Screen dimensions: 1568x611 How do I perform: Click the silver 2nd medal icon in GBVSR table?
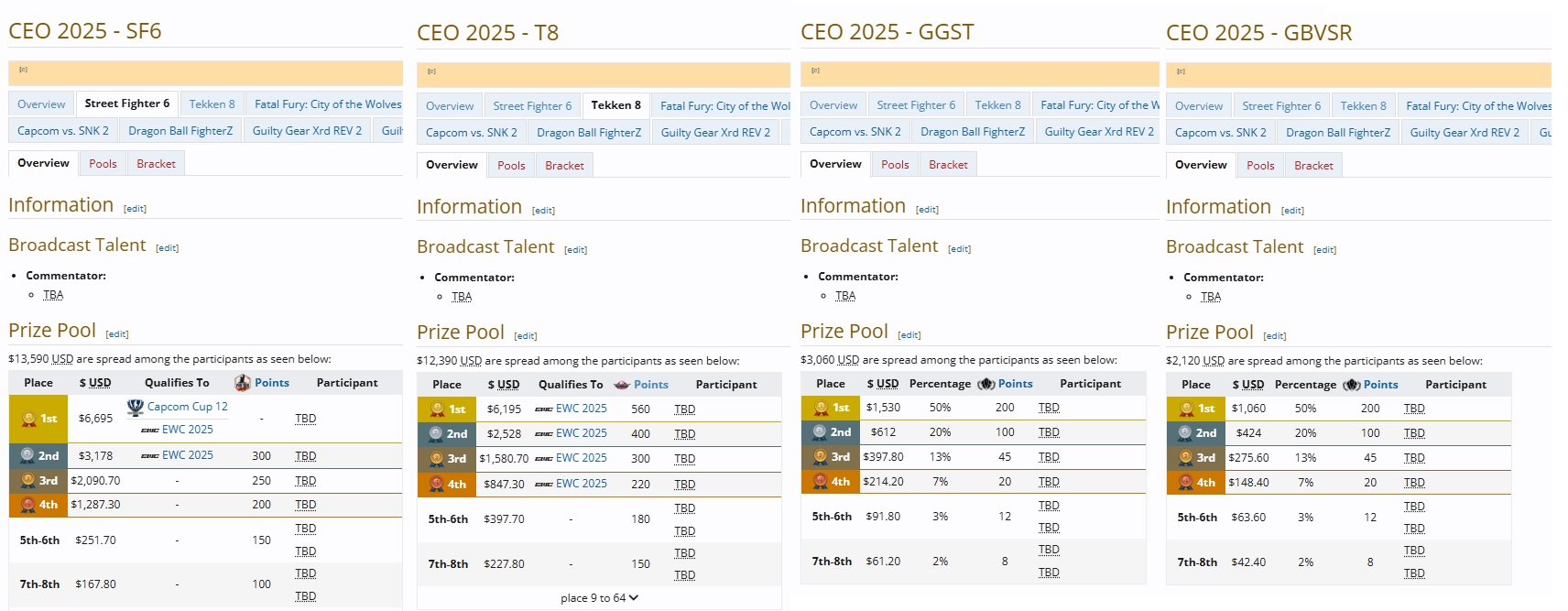point(1185,433)
